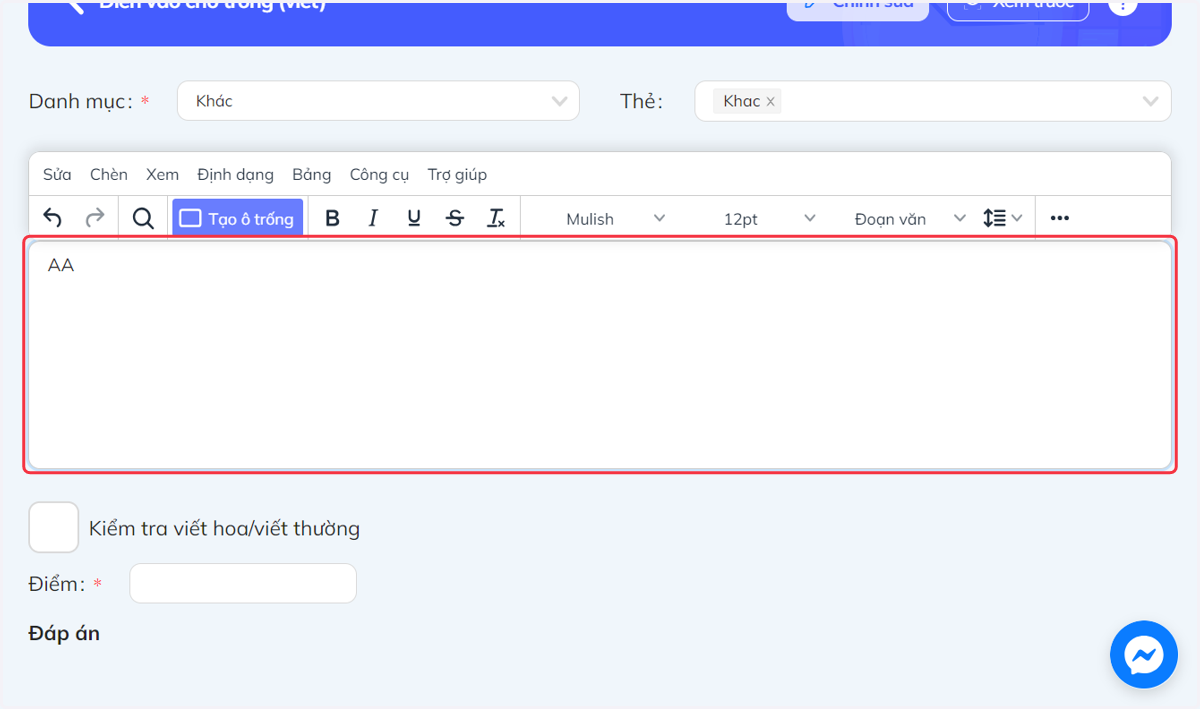Remove the Khac tag
The image size is (1200, 709).
click(x=770, y=102)
